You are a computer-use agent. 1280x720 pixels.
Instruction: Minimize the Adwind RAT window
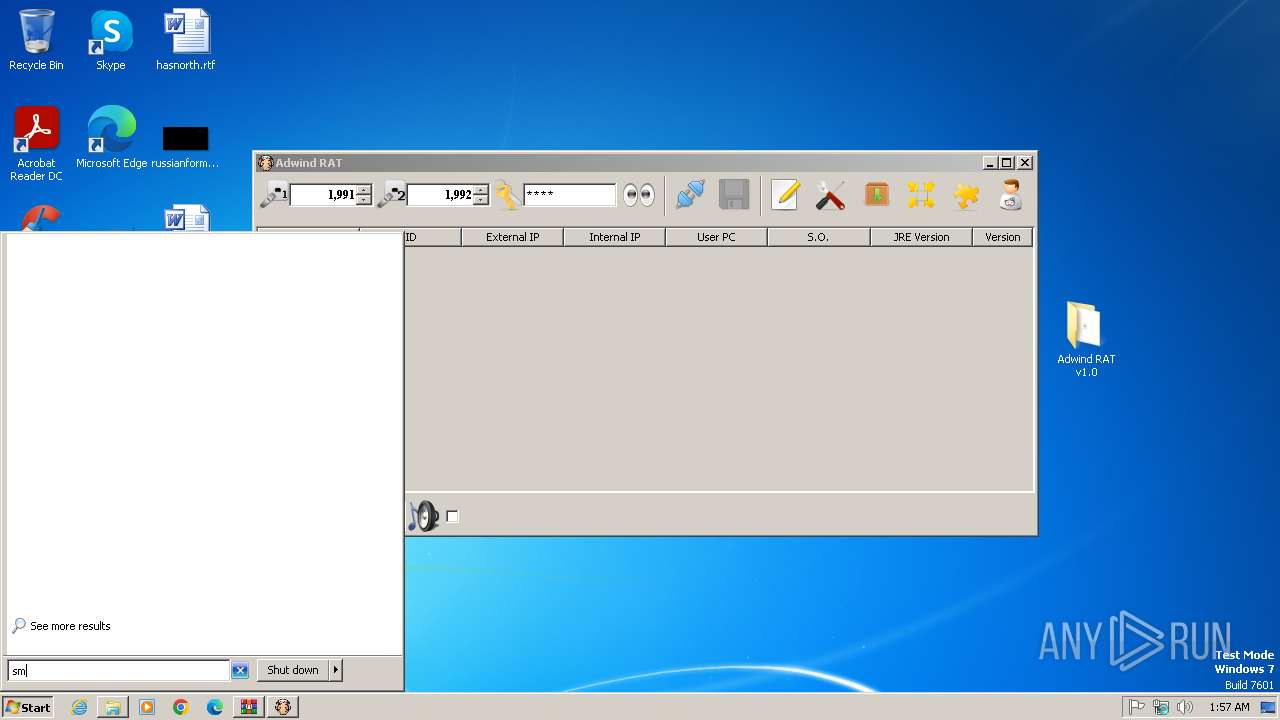tap(989, 163)
